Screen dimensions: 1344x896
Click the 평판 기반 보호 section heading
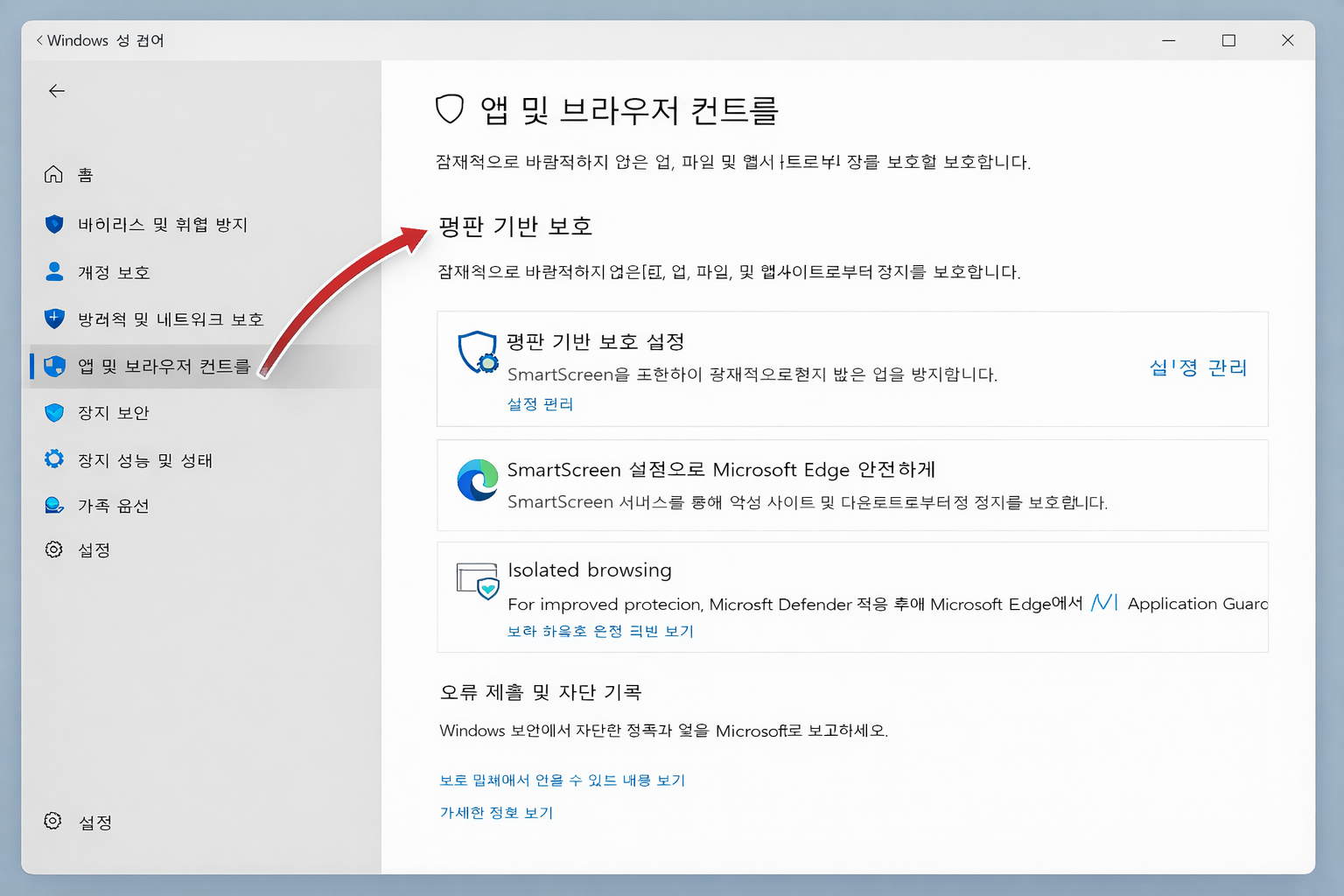click(515, 227)
